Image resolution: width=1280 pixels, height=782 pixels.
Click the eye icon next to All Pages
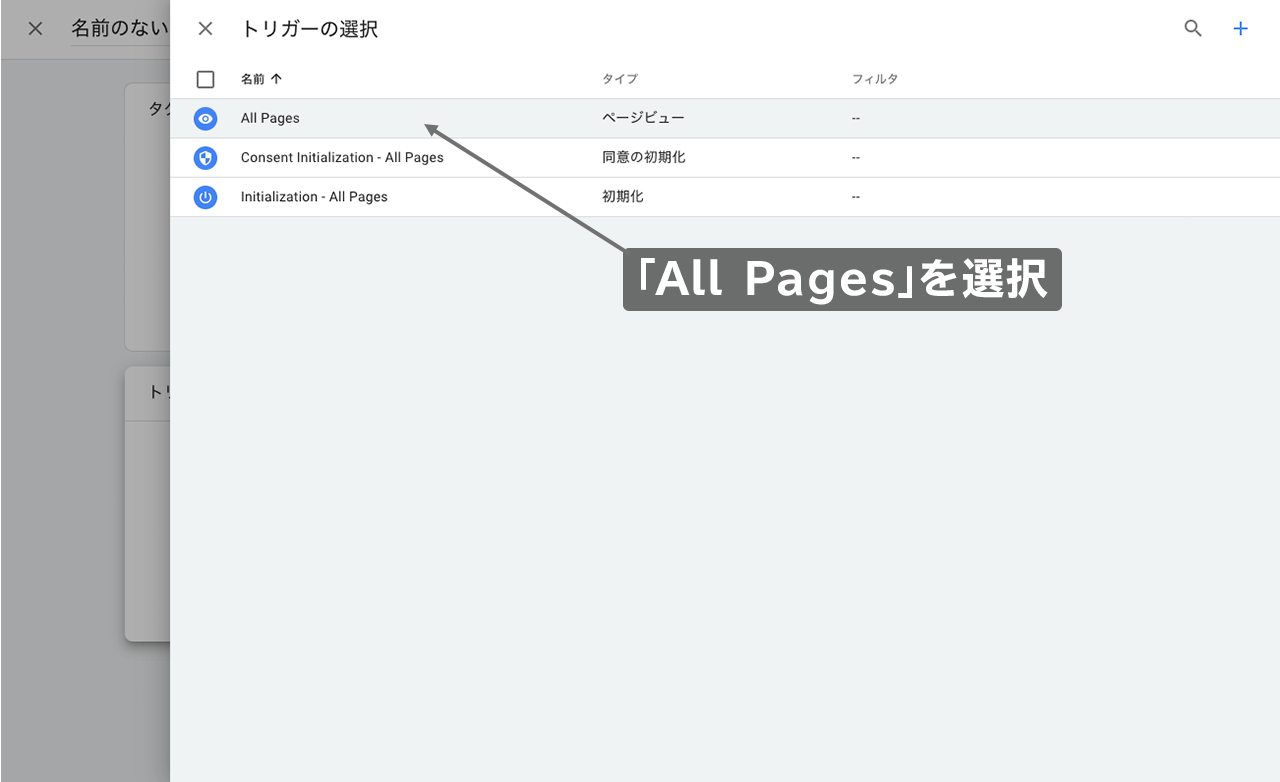point(205,118)
